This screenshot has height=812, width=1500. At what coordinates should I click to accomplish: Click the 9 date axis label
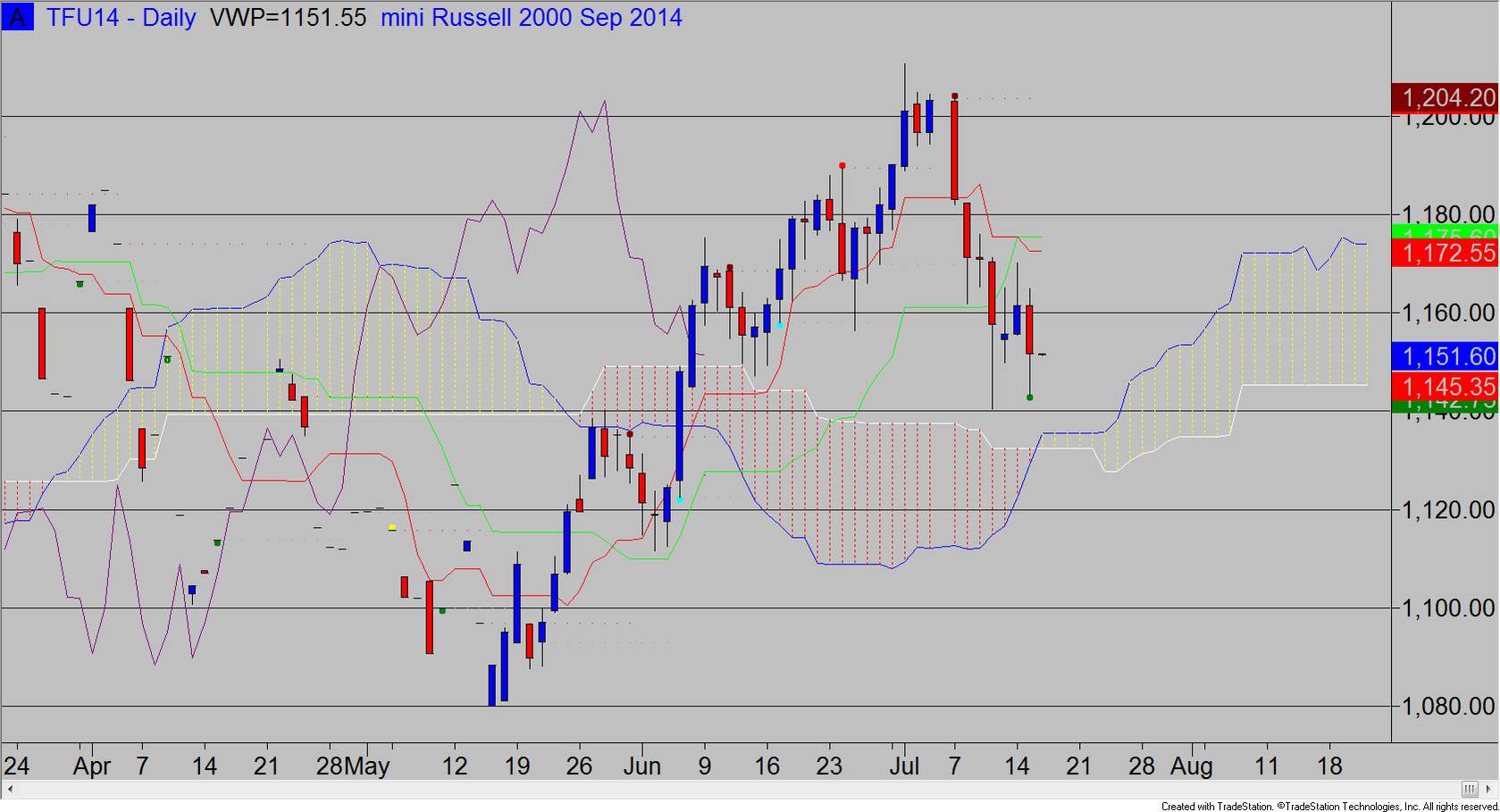705,766
